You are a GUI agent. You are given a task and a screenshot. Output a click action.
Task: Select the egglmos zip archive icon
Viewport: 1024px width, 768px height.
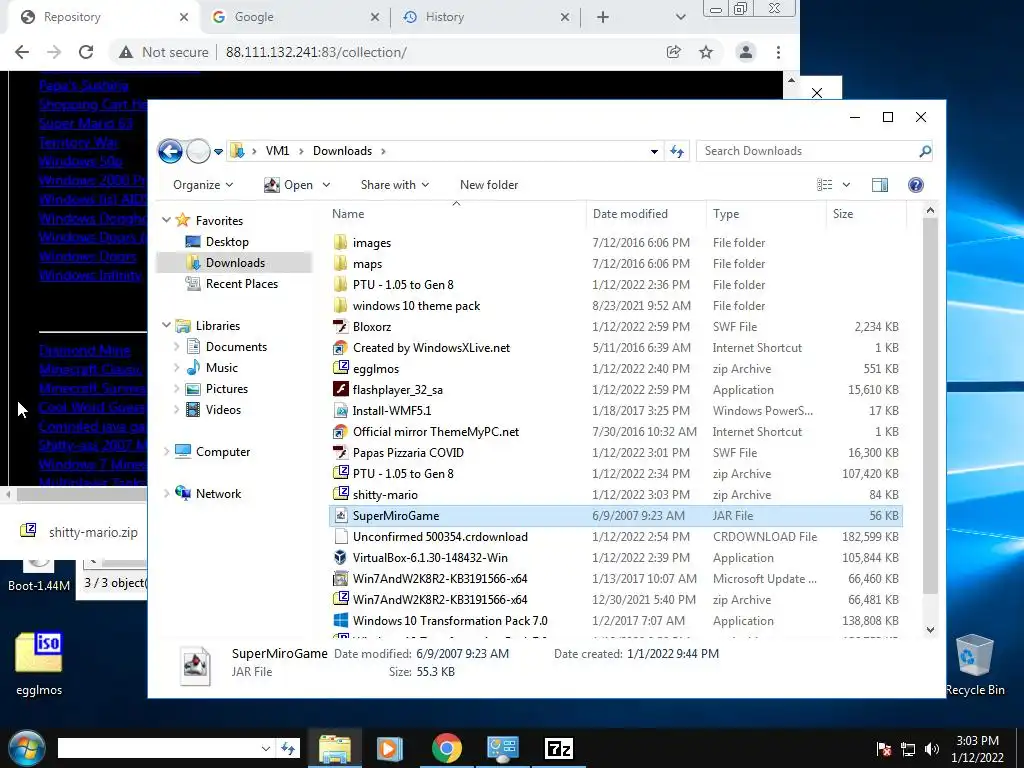click(340, 368)
